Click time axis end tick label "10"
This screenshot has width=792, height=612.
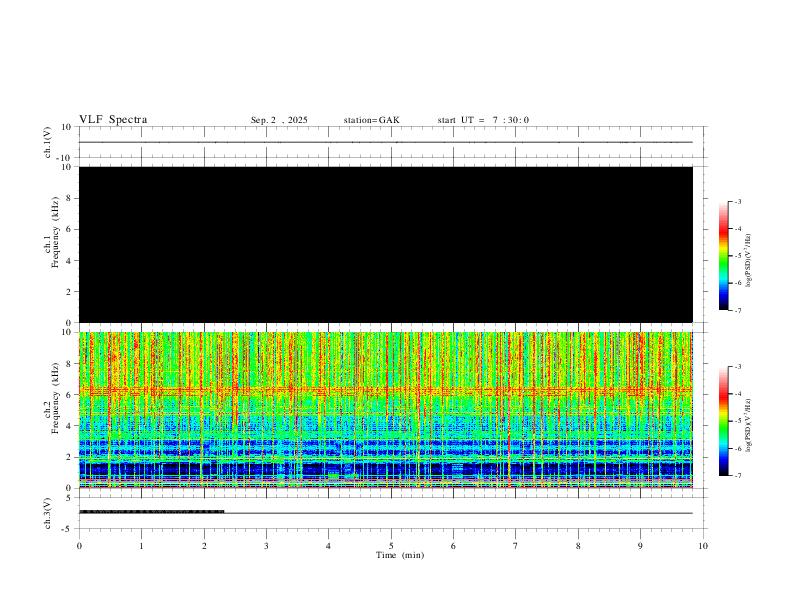[x=703, y=546]
